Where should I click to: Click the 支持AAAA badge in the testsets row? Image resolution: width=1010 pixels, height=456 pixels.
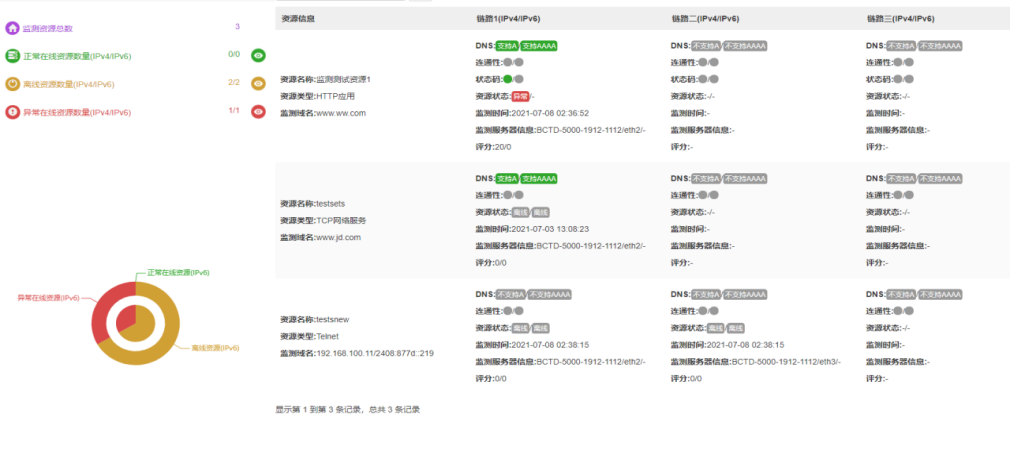(x=538, y=179)
